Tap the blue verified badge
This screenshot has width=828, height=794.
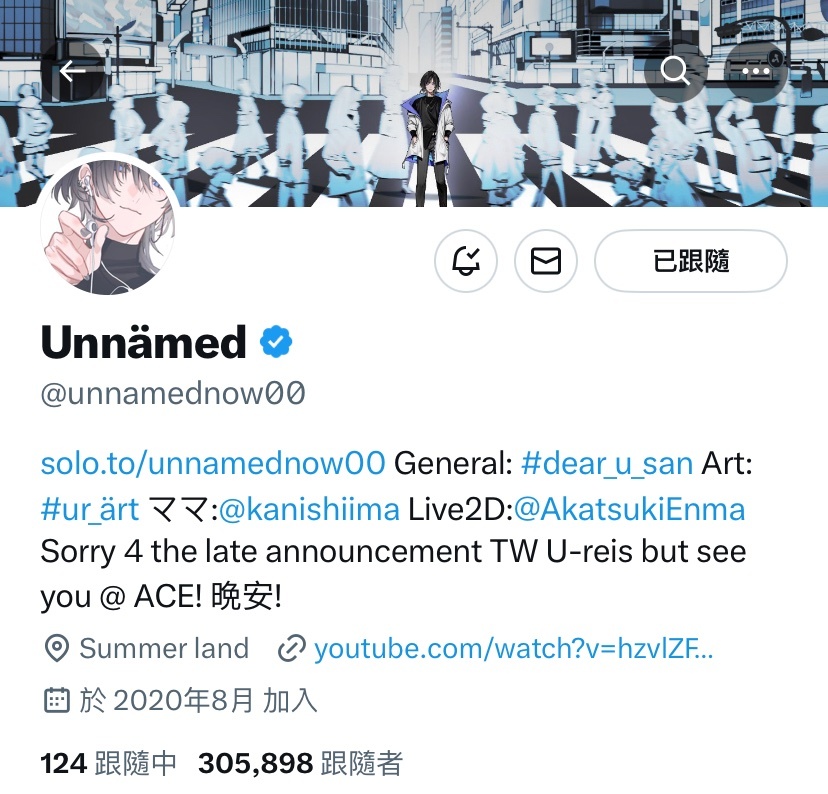(x=276, y=342)
